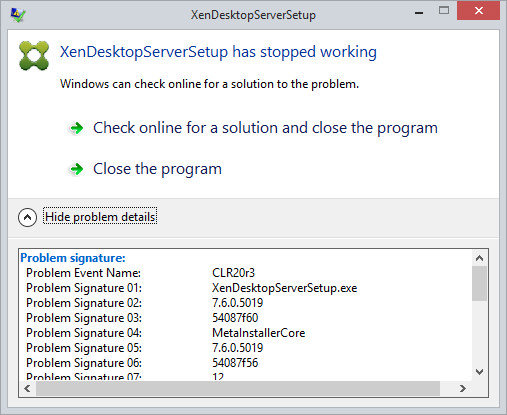The height and width of the screenshot is (415, 507).
Task: Click green arrow beside Check online option
Action: [x=76, y=128]
